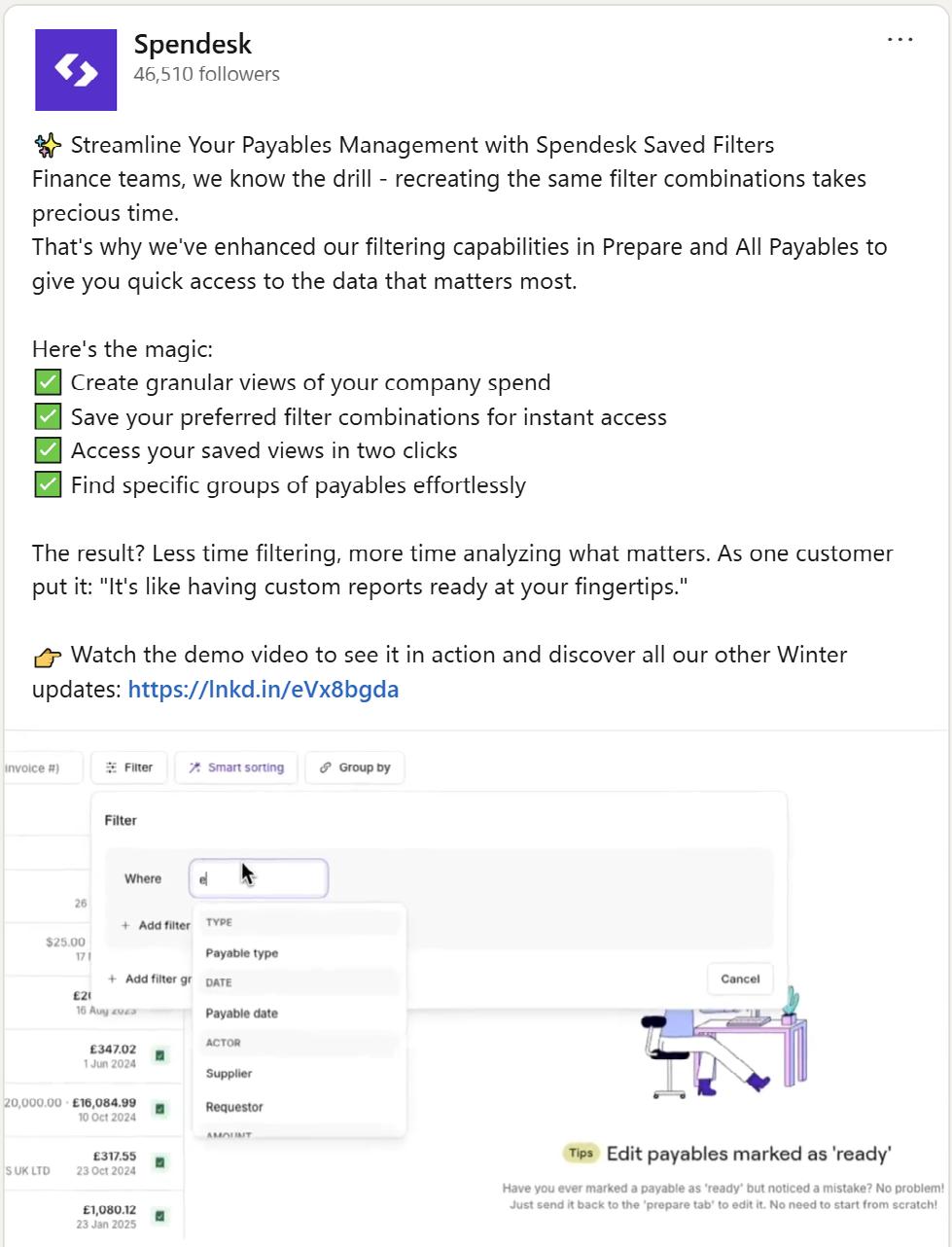952x1247 pixels.
Task: Click the Filter sliders icon button
Action: 112,767
